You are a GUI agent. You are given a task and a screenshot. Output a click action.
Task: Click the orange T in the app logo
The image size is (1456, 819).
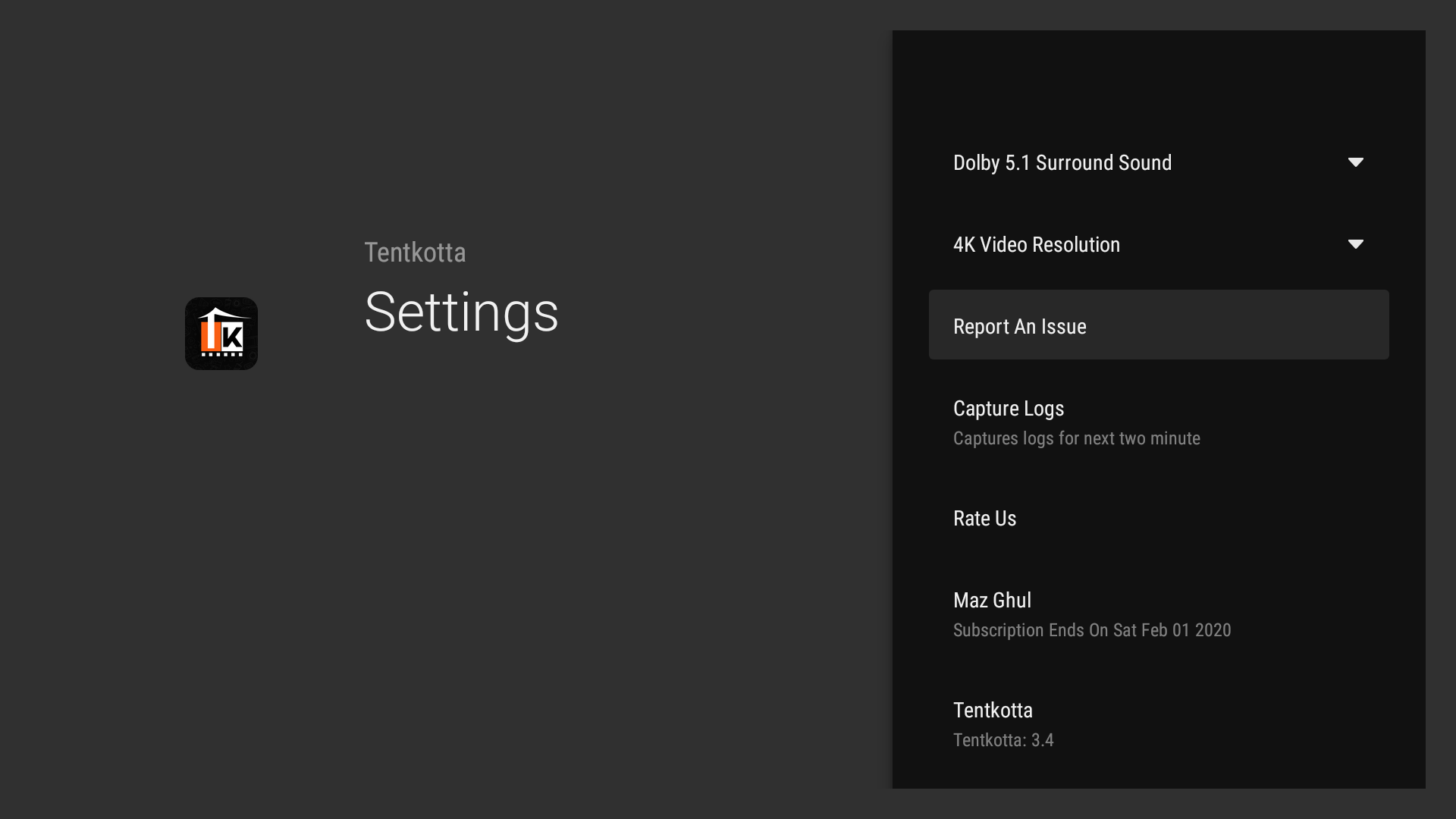[x=210, y=335]
